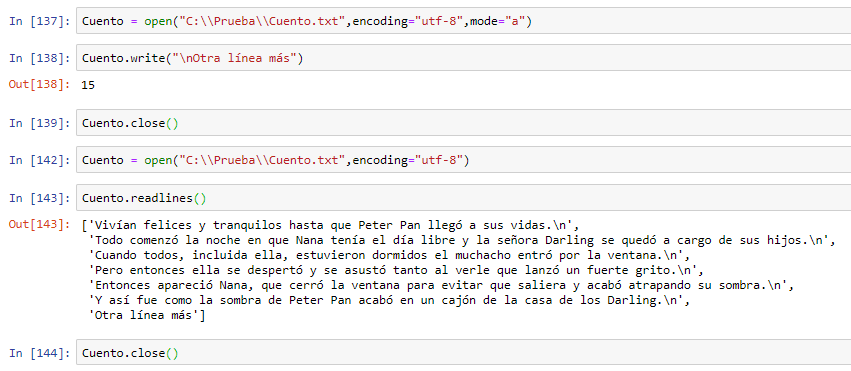Select the In [139] prompt label

40,123
